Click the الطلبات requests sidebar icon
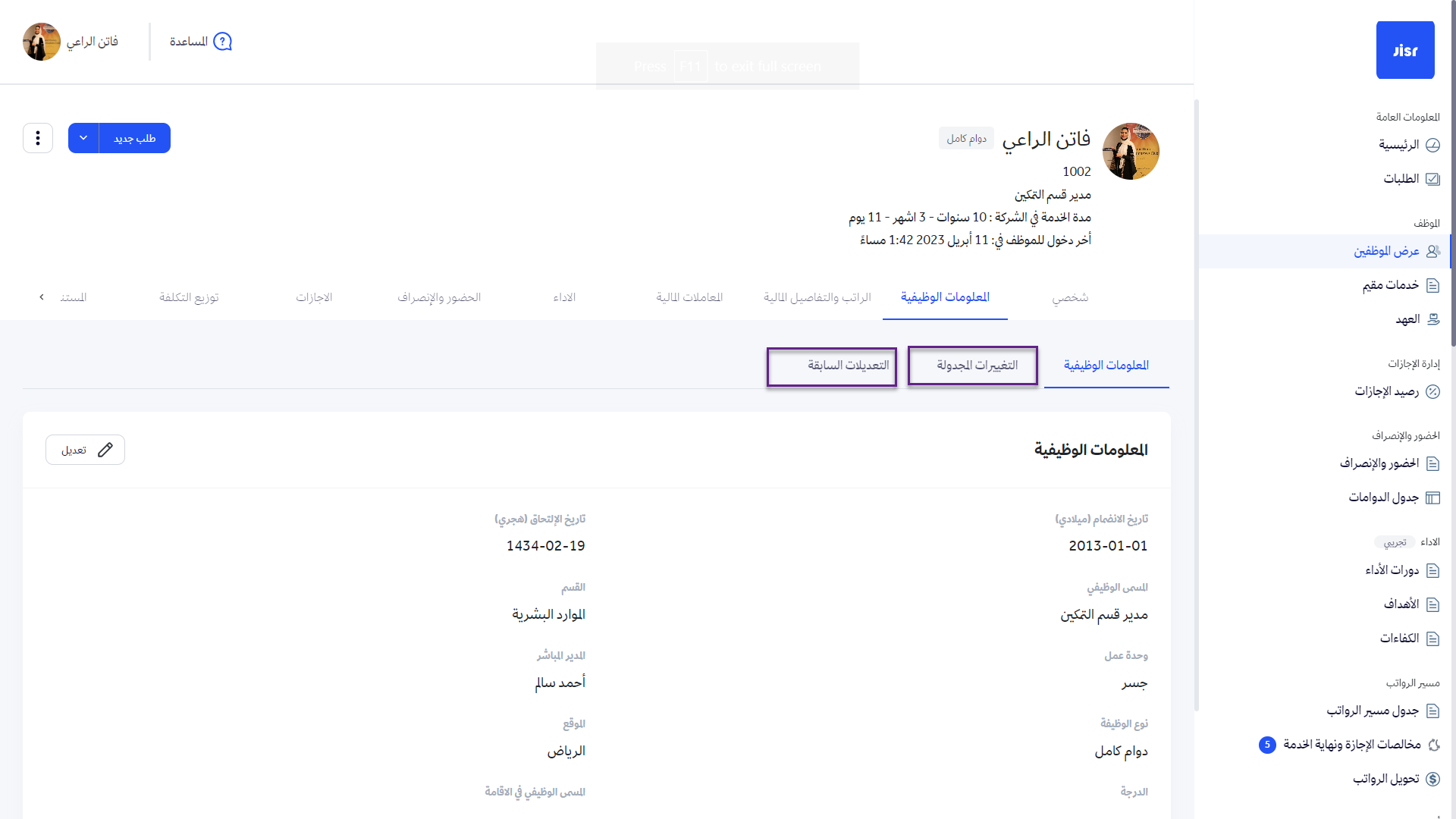1456x819 pixels. coord(1432,179)
